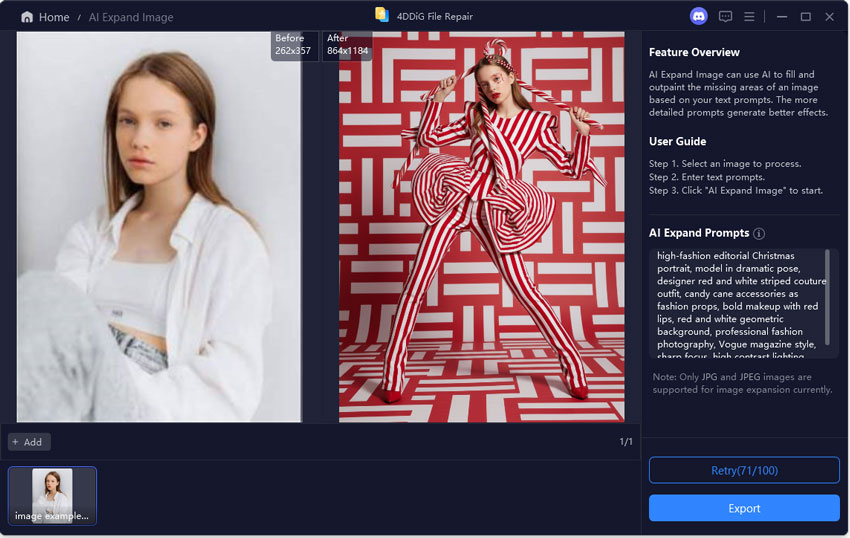Click the prompt text box scrollbar
The width and height of the screenshot is (850, 538).
click(x=827, y=297)
